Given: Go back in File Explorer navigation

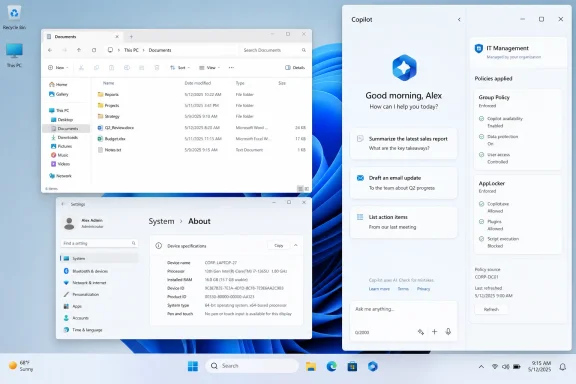Looking at the screenshot, I should [x=50, y=50].
